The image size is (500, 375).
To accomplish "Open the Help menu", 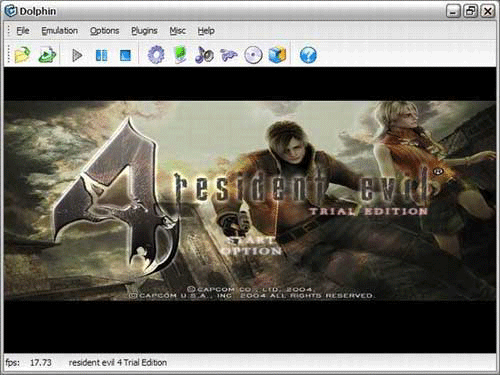I will (206, 31).
